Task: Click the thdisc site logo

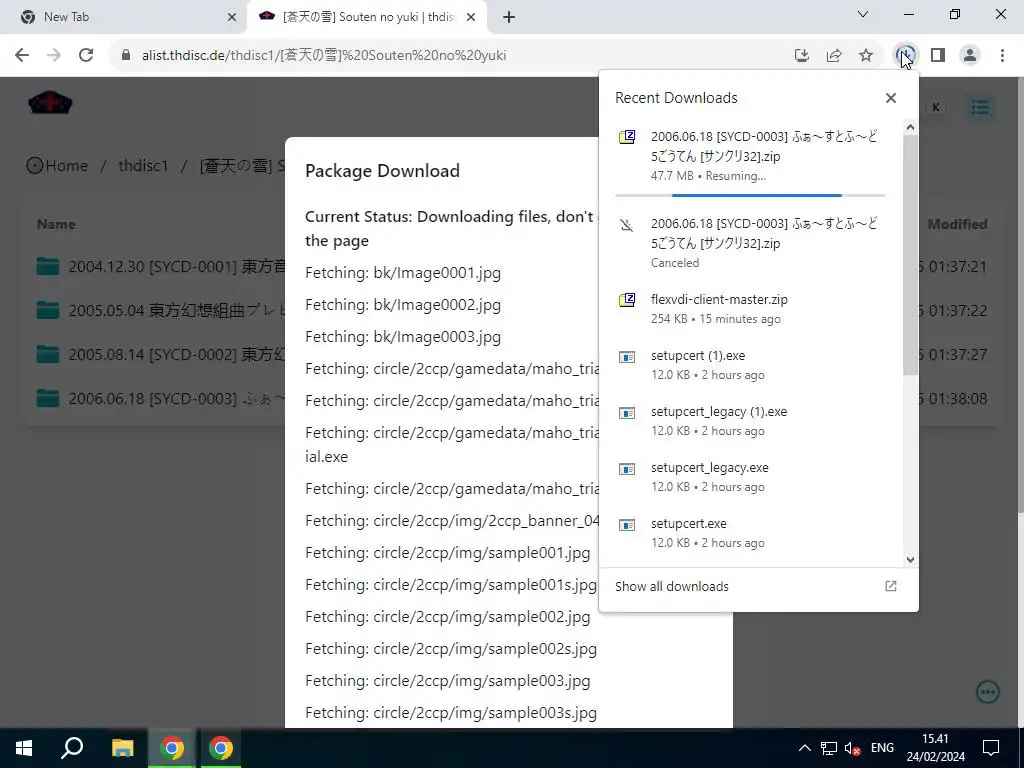Action: [50, 103]
